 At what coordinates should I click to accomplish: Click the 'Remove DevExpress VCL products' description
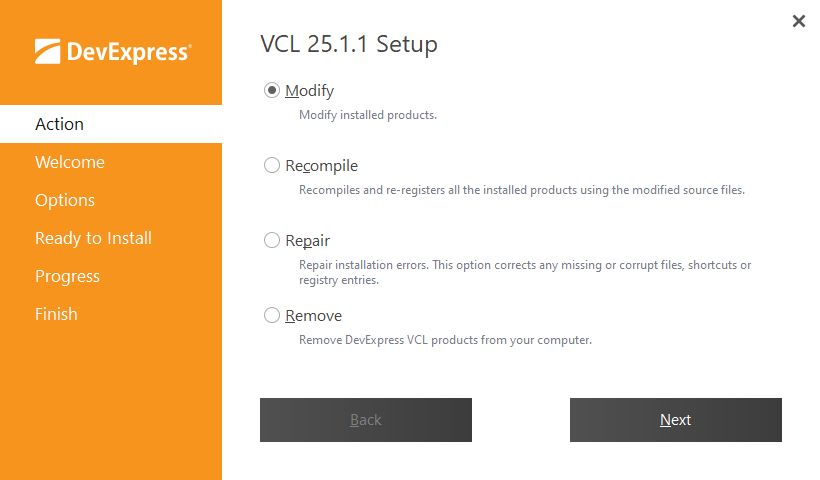coord(445,340)
